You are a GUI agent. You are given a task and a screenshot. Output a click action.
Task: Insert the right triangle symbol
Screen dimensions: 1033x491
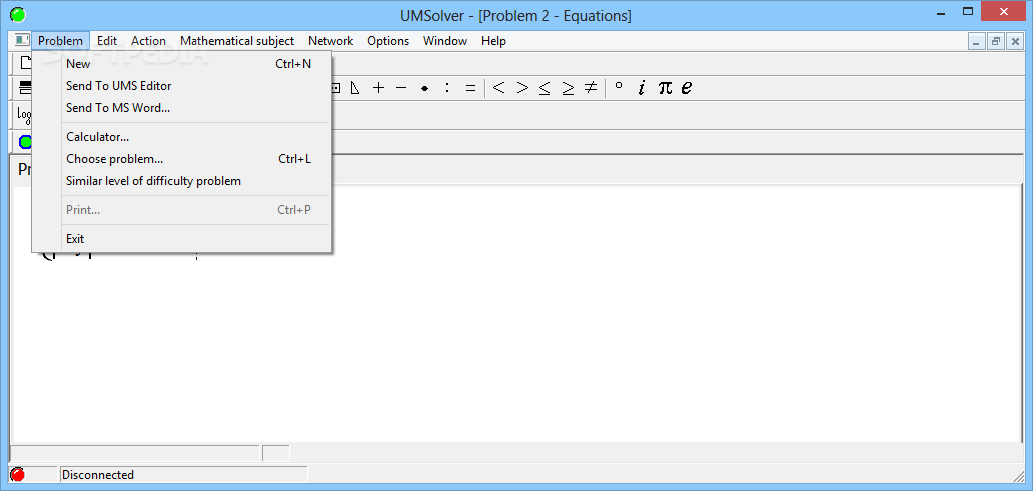pyautogui.click(x=355, y=88)
